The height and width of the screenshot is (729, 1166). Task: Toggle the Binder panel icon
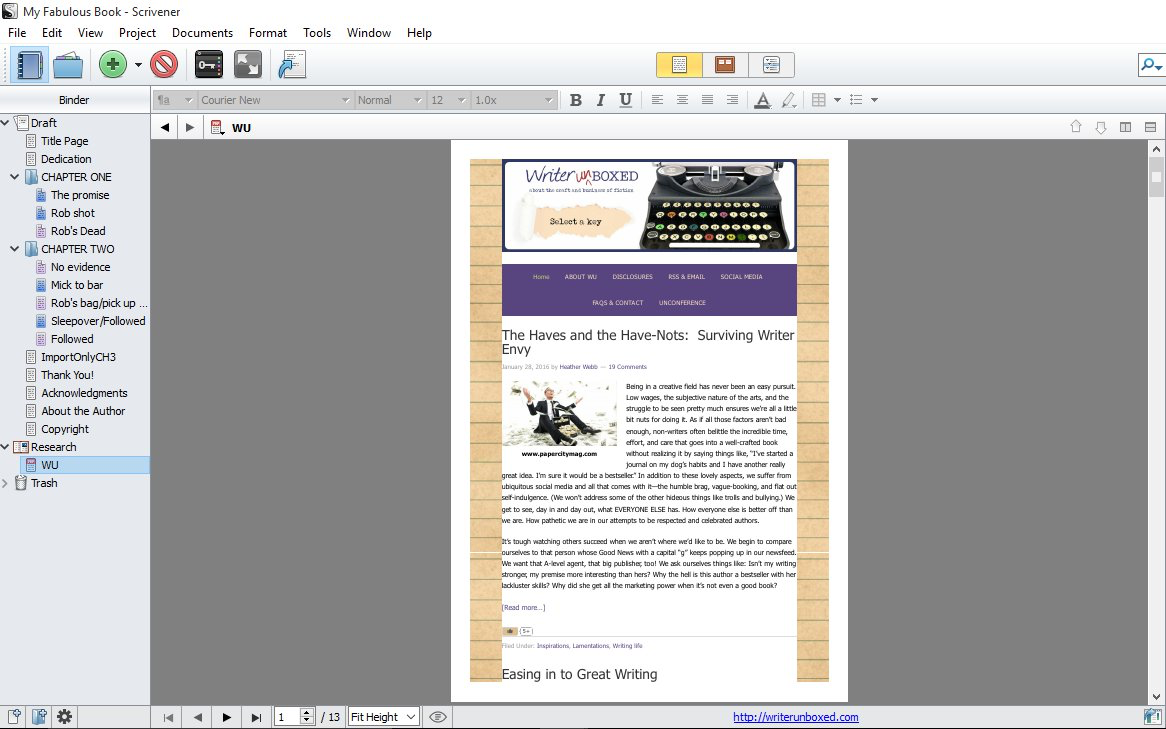(x=30, y=65)
